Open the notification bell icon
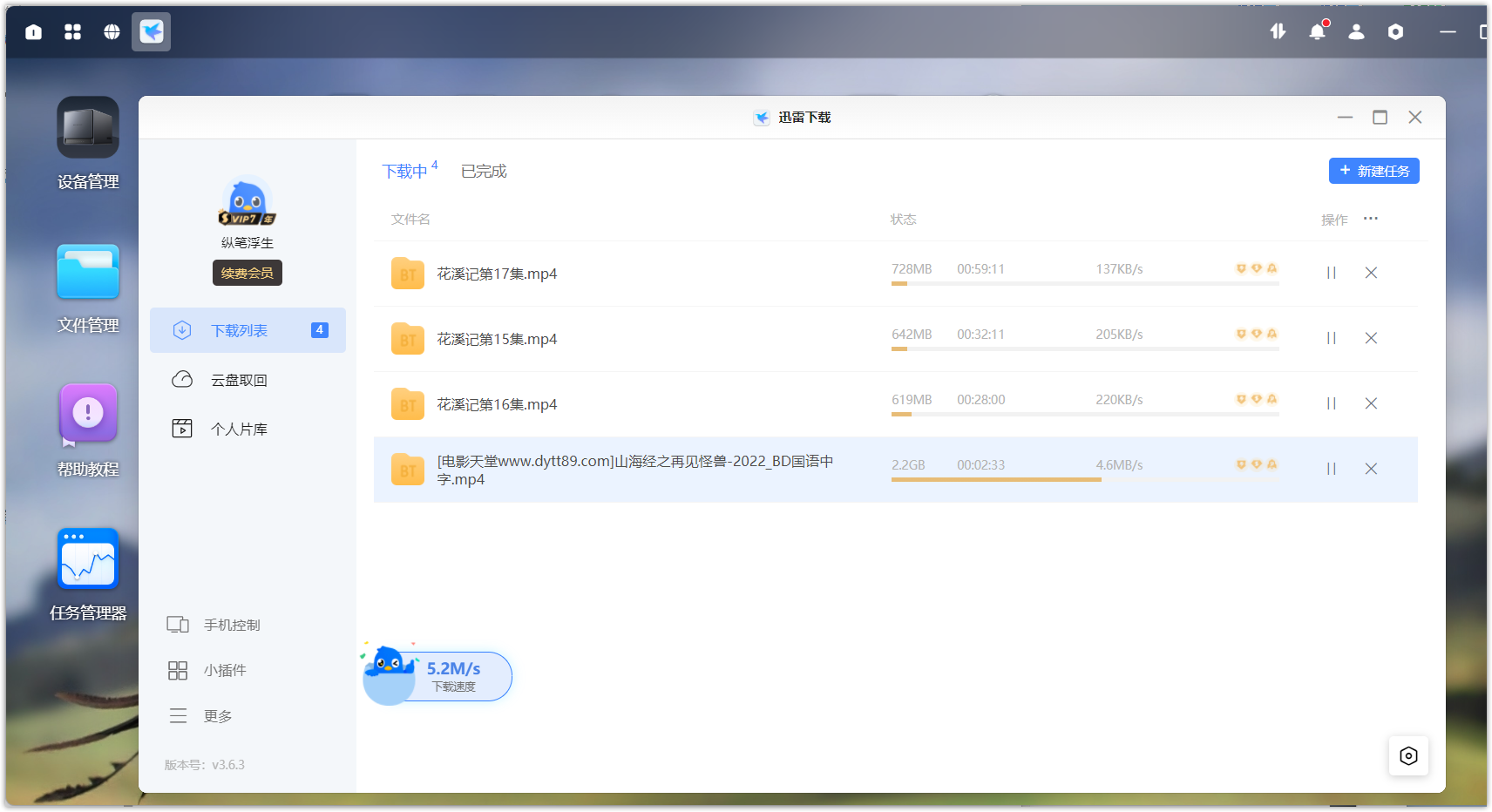This screenshot has height=812, width=1492. click(1318, 32)
